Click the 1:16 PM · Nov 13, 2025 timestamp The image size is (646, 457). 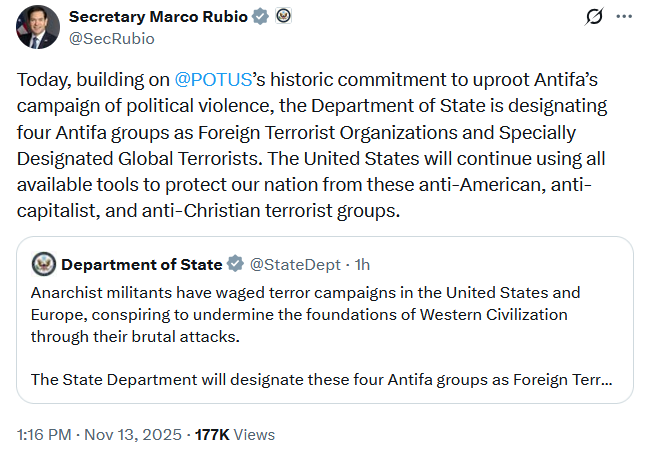(99, 435)
